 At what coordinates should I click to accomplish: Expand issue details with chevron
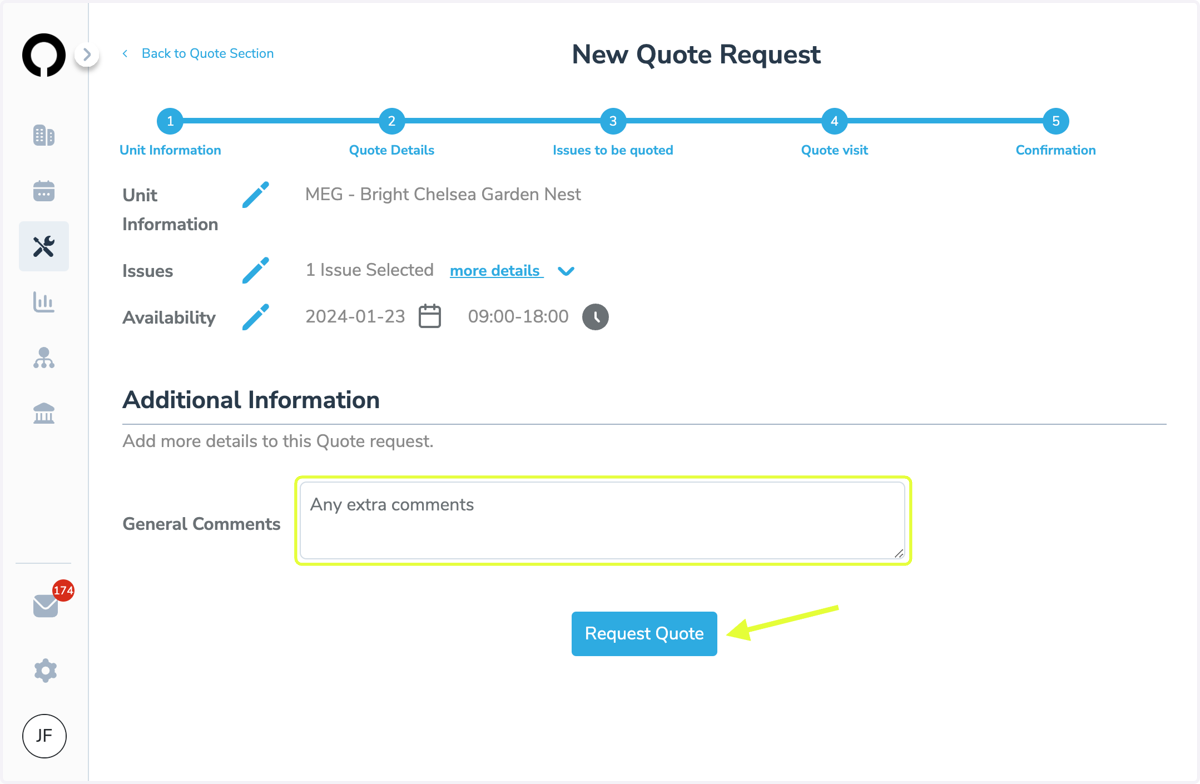[566, 271]
